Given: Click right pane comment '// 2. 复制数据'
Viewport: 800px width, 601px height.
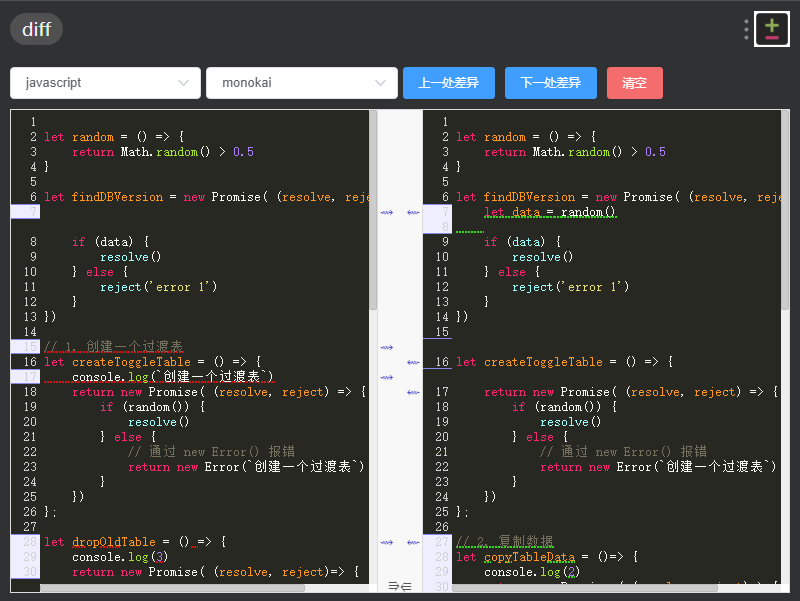Looking at the screenshot, I should 505,541.
